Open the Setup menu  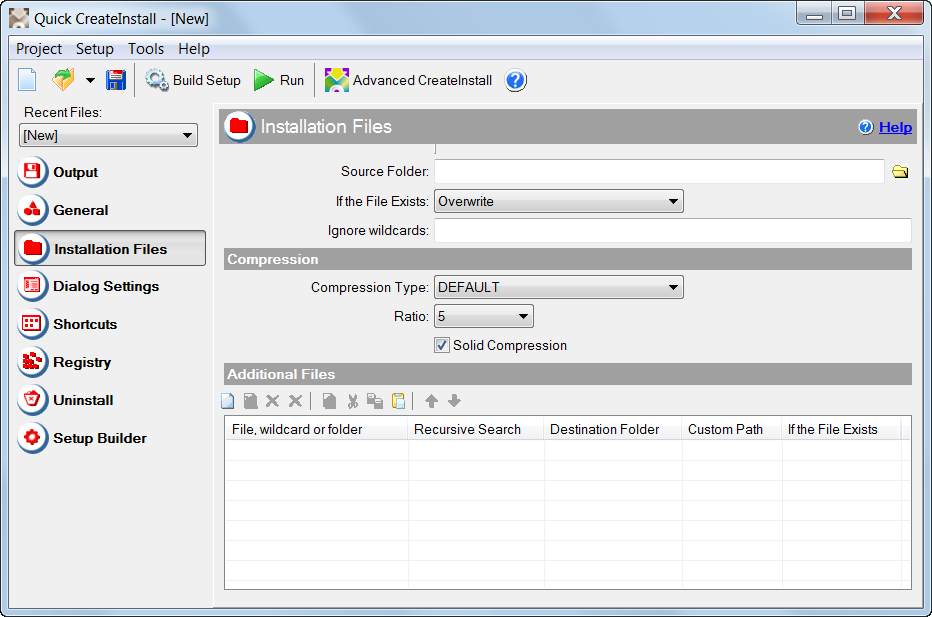[95, 49]
